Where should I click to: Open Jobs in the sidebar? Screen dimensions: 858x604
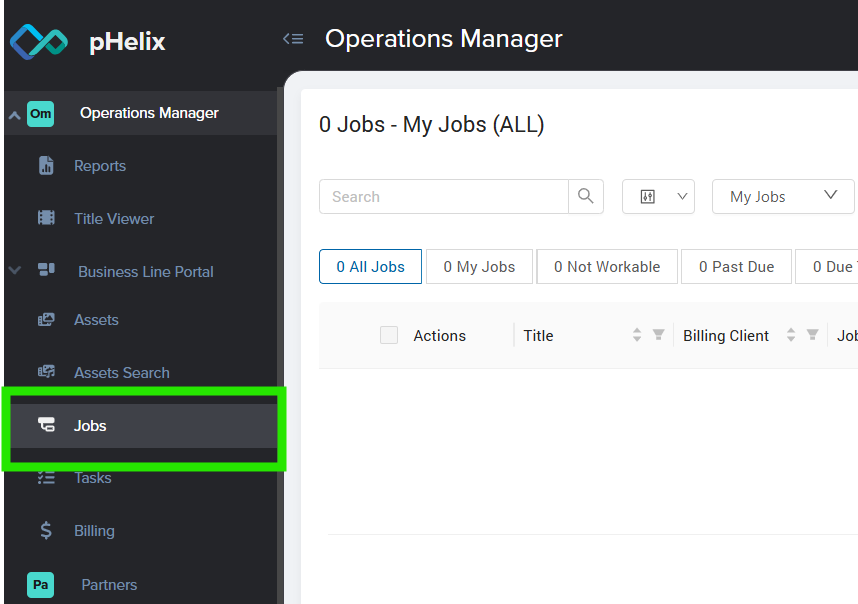click(x=144, y=426)
